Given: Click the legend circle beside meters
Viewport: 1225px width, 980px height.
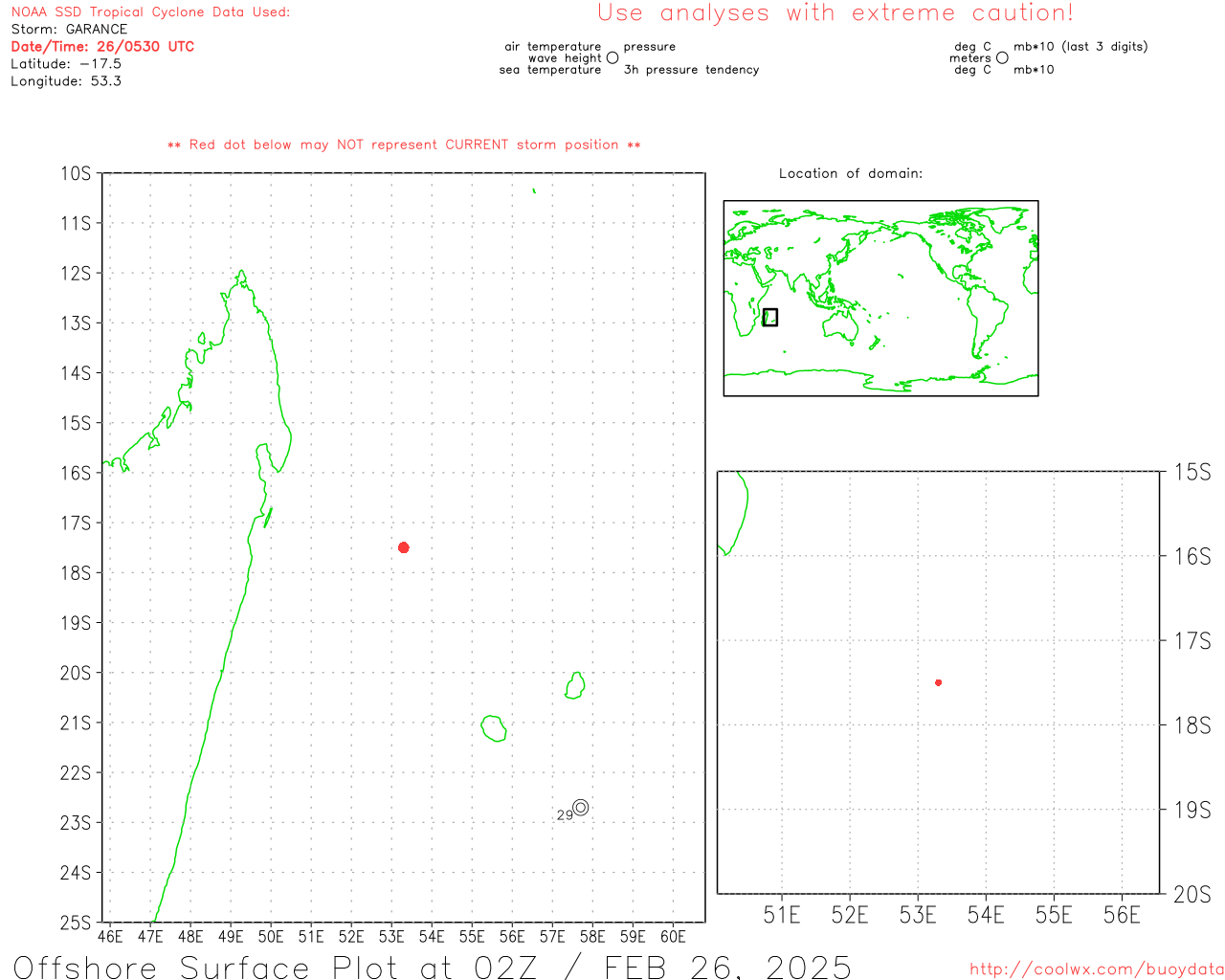Looking at the screenshot, I should point(1002,57).
